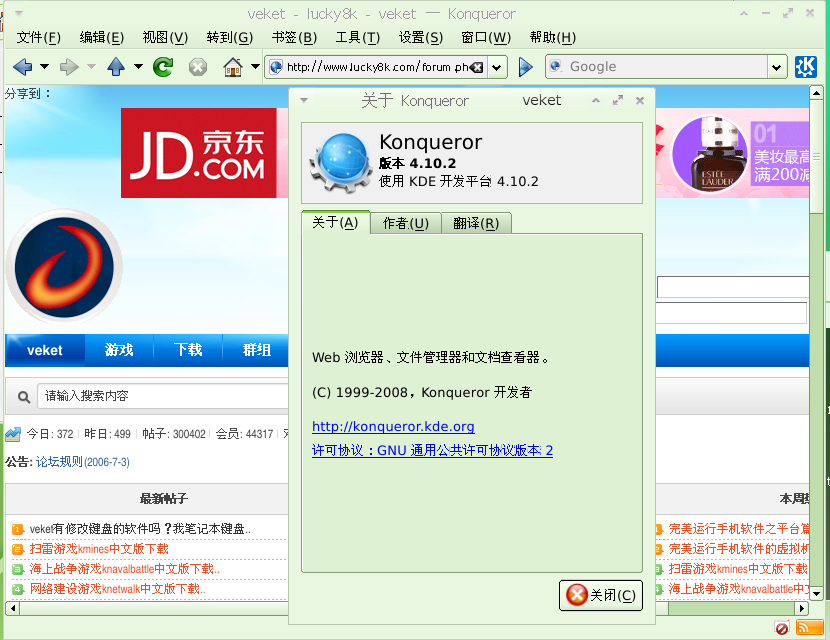830x640 pixels.
Task: Open the 工具(T) menu
Action: tap(358, 38)
